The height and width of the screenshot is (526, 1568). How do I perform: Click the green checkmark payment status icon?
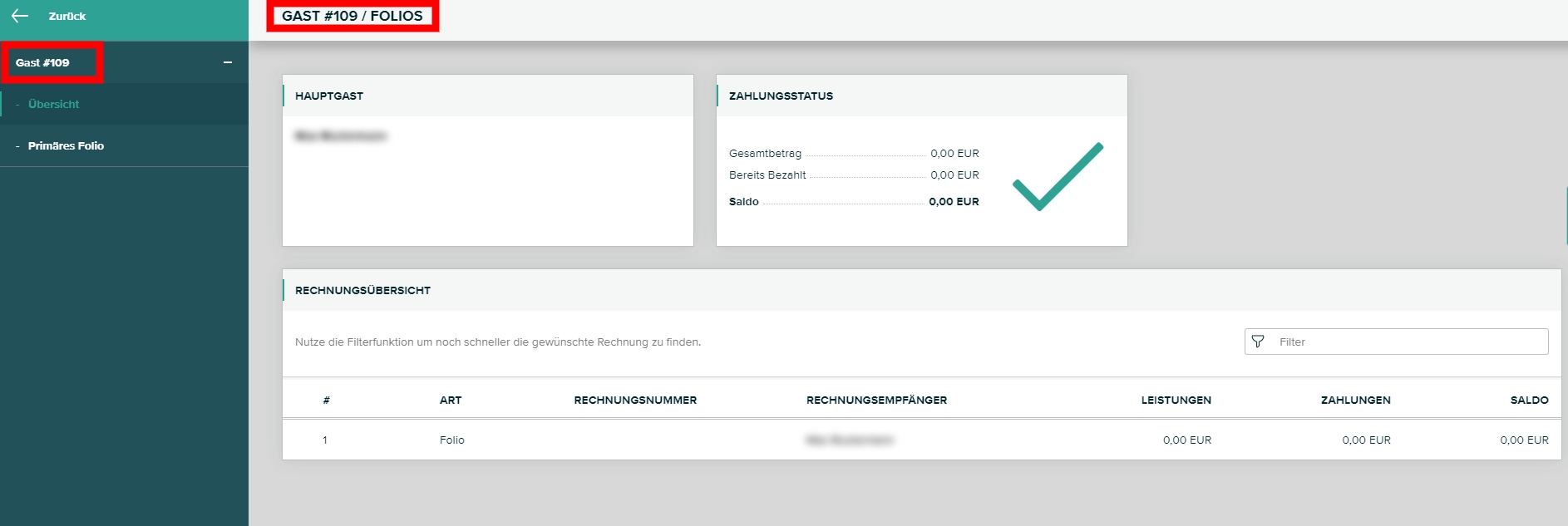[1058, 176]
